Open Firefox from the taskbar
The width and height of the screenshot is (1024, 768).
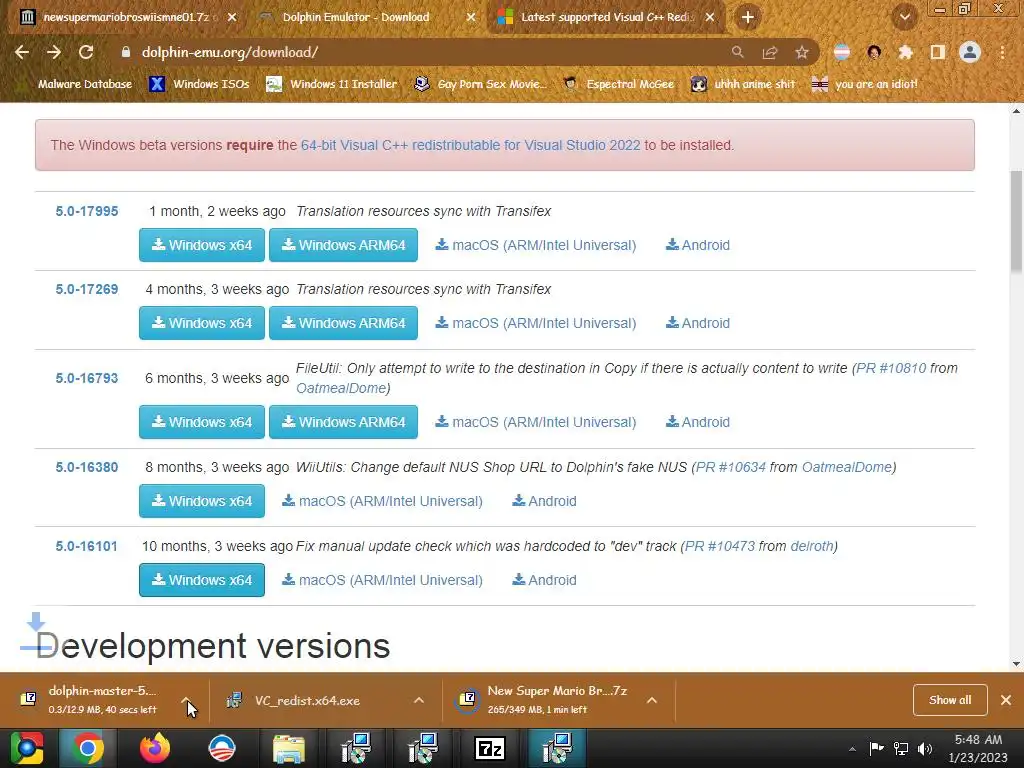pyautogui.click(x=155, y=748)
